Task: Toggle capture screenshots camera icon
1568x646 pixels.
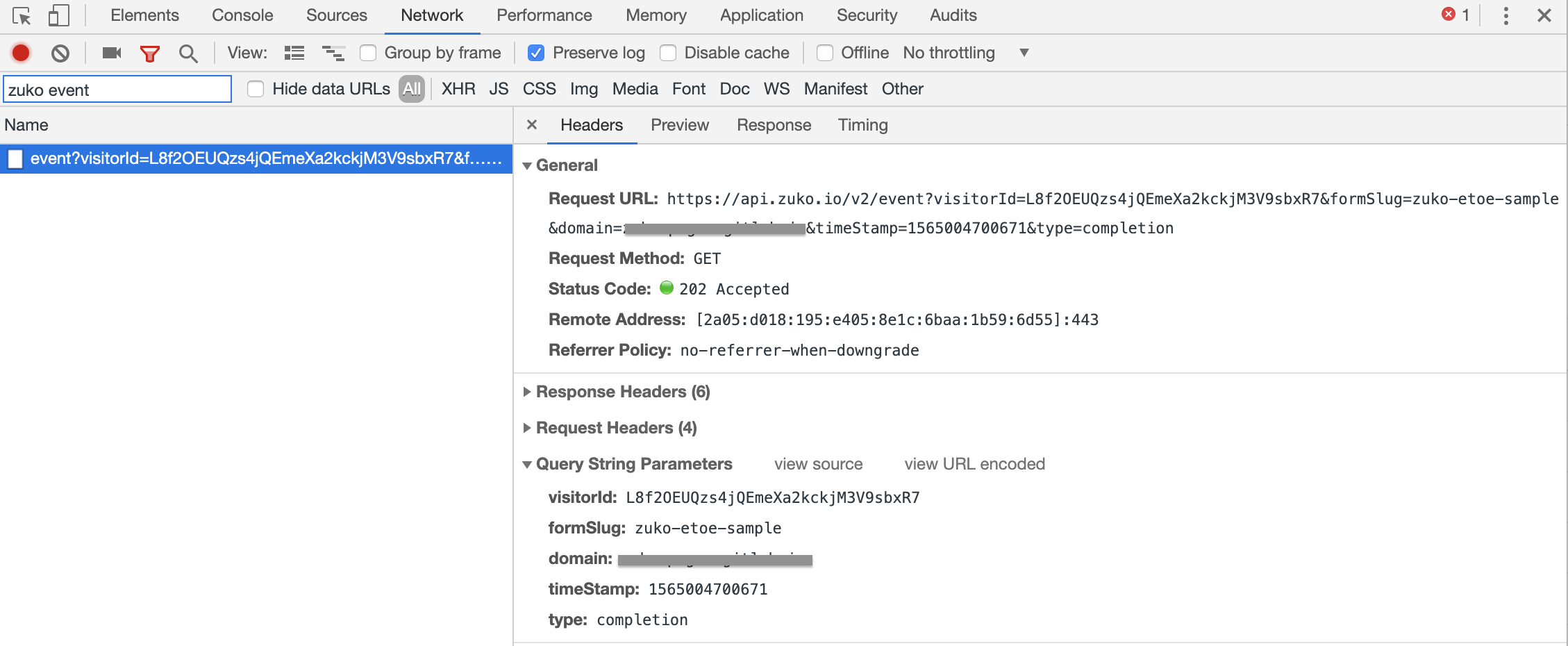Action: 112,53
